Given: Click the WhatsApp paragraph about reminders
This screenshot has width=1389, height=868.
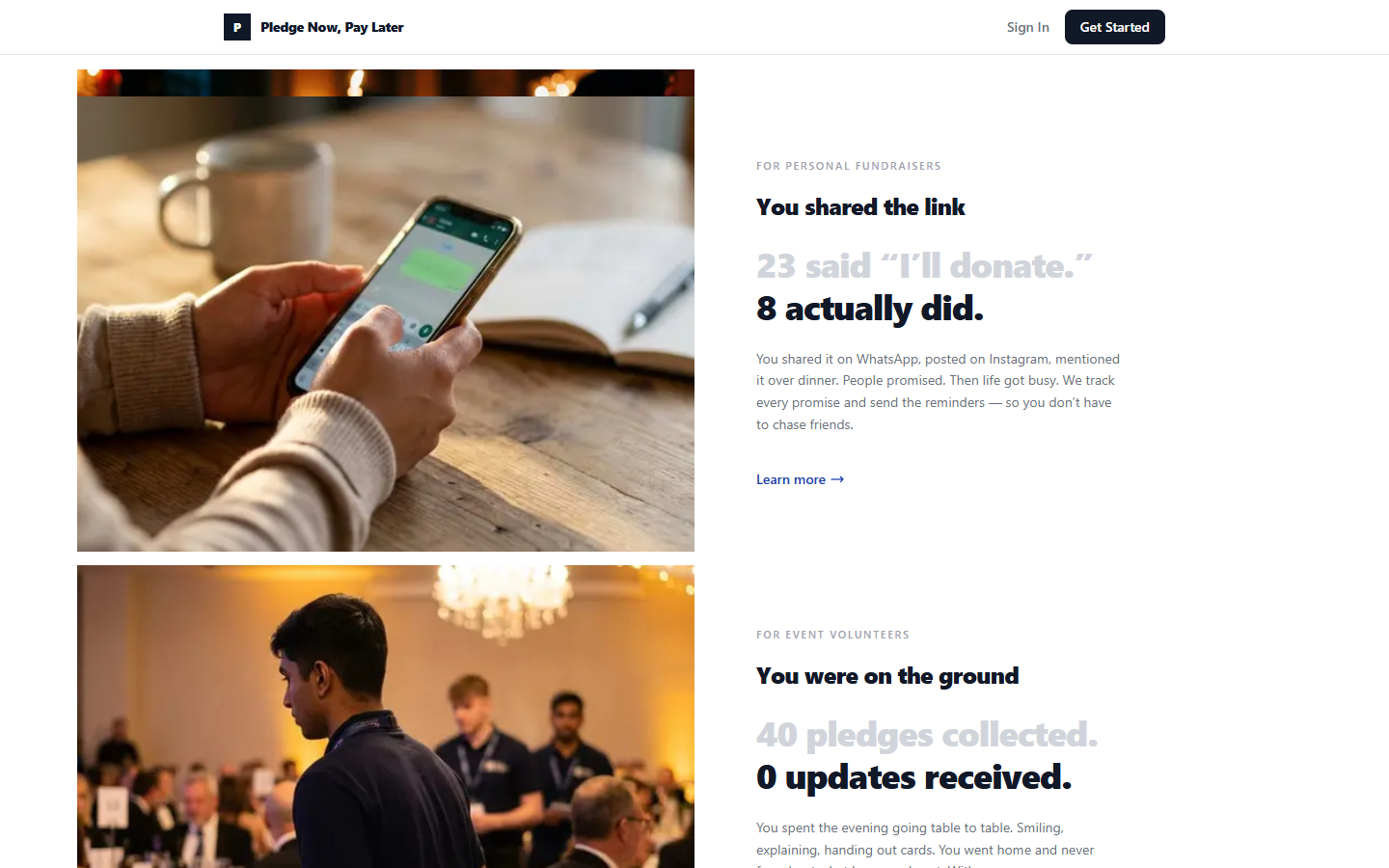Looking at the screenshot, I should pos(939,392).
